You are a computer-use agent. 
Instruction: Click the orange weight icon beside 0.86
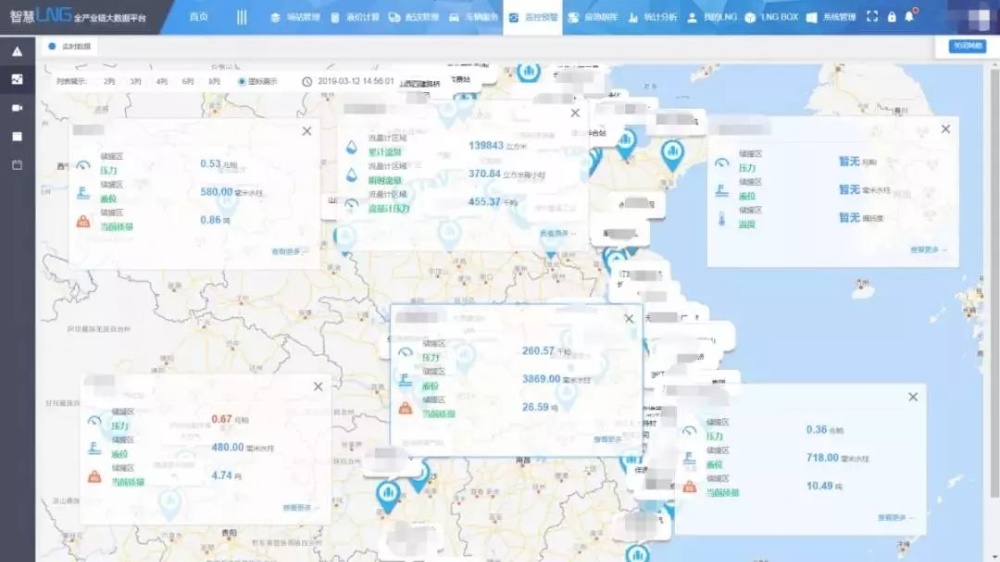pyautogui.click(x=83, y=221)
